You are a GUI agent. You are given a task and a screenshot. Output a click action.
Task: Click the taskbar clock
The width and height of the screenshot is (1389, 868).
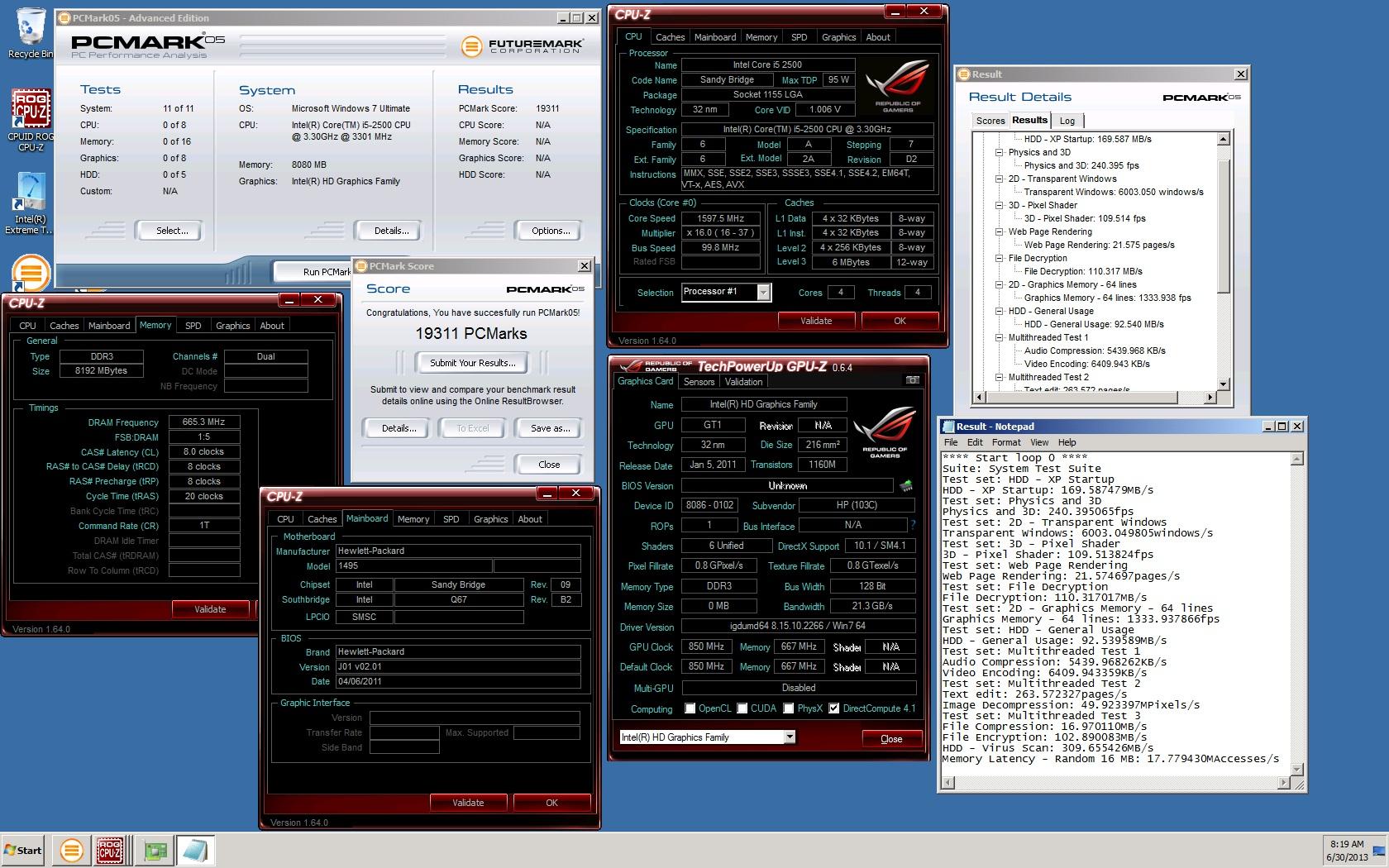[1347, 851]
